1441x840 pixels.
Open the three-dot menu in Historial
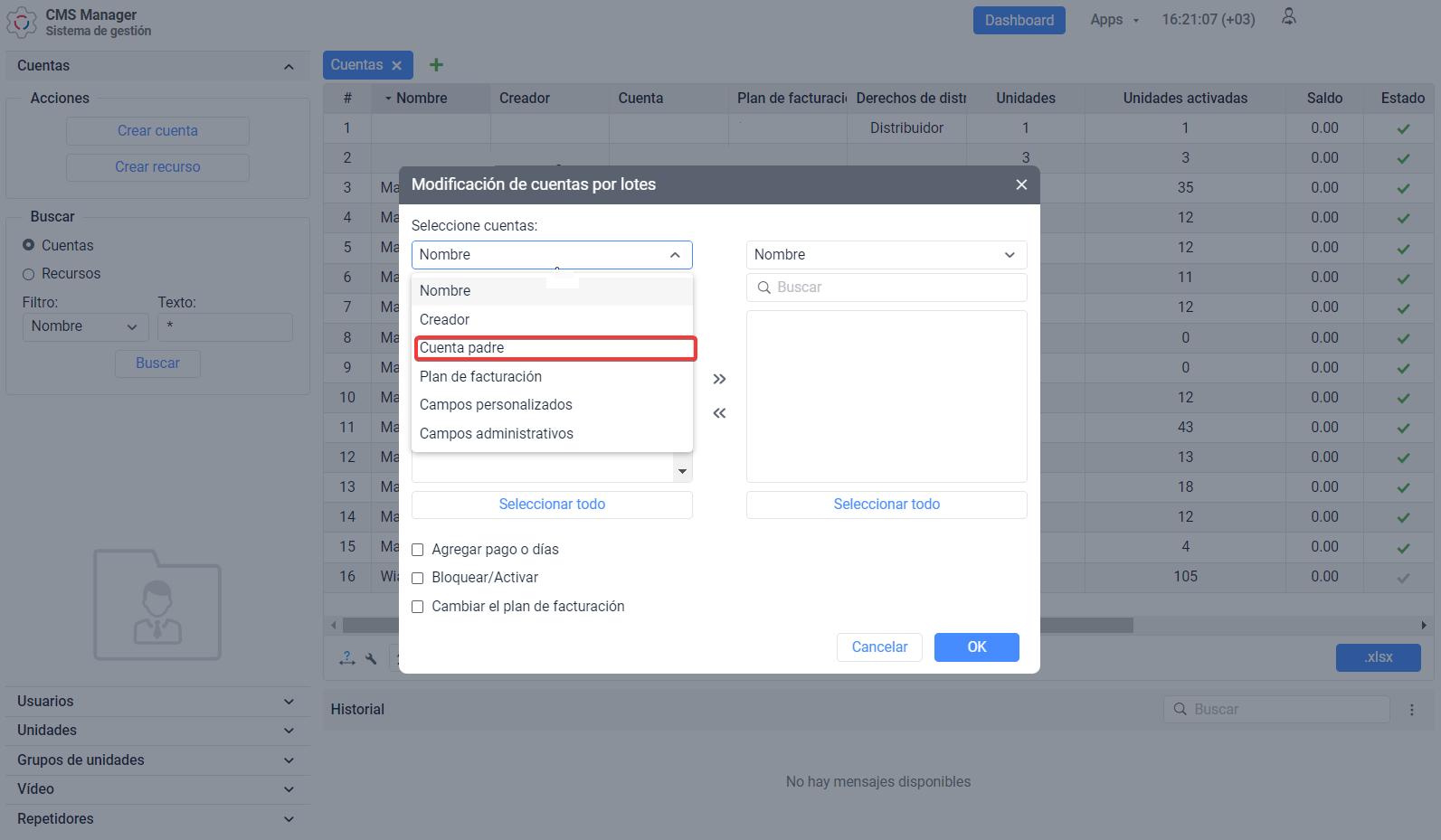pyautogui.click(x=1411, y=710)
